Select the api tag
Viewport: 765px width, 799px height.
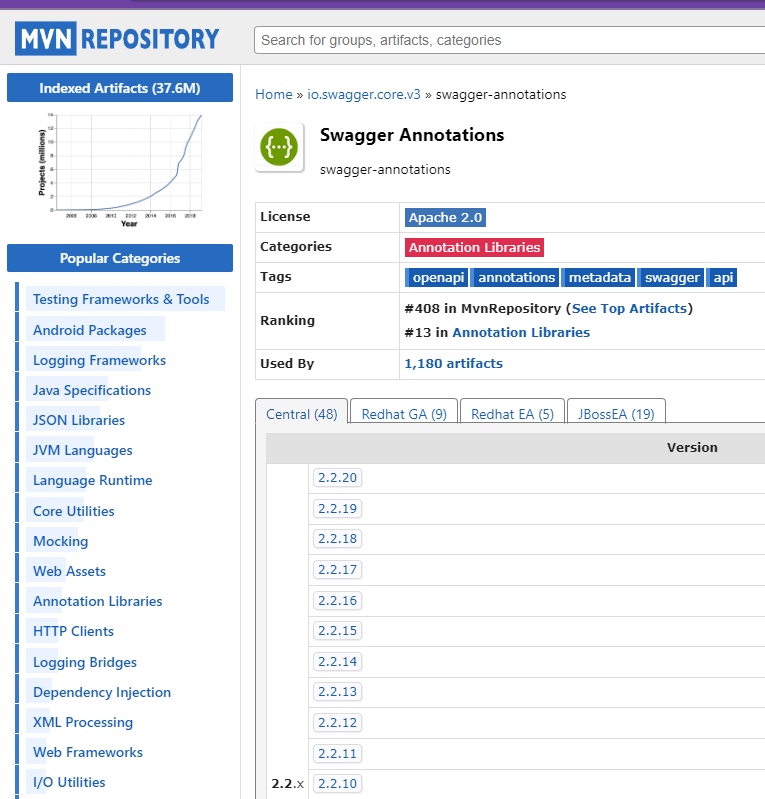[722, 277]
